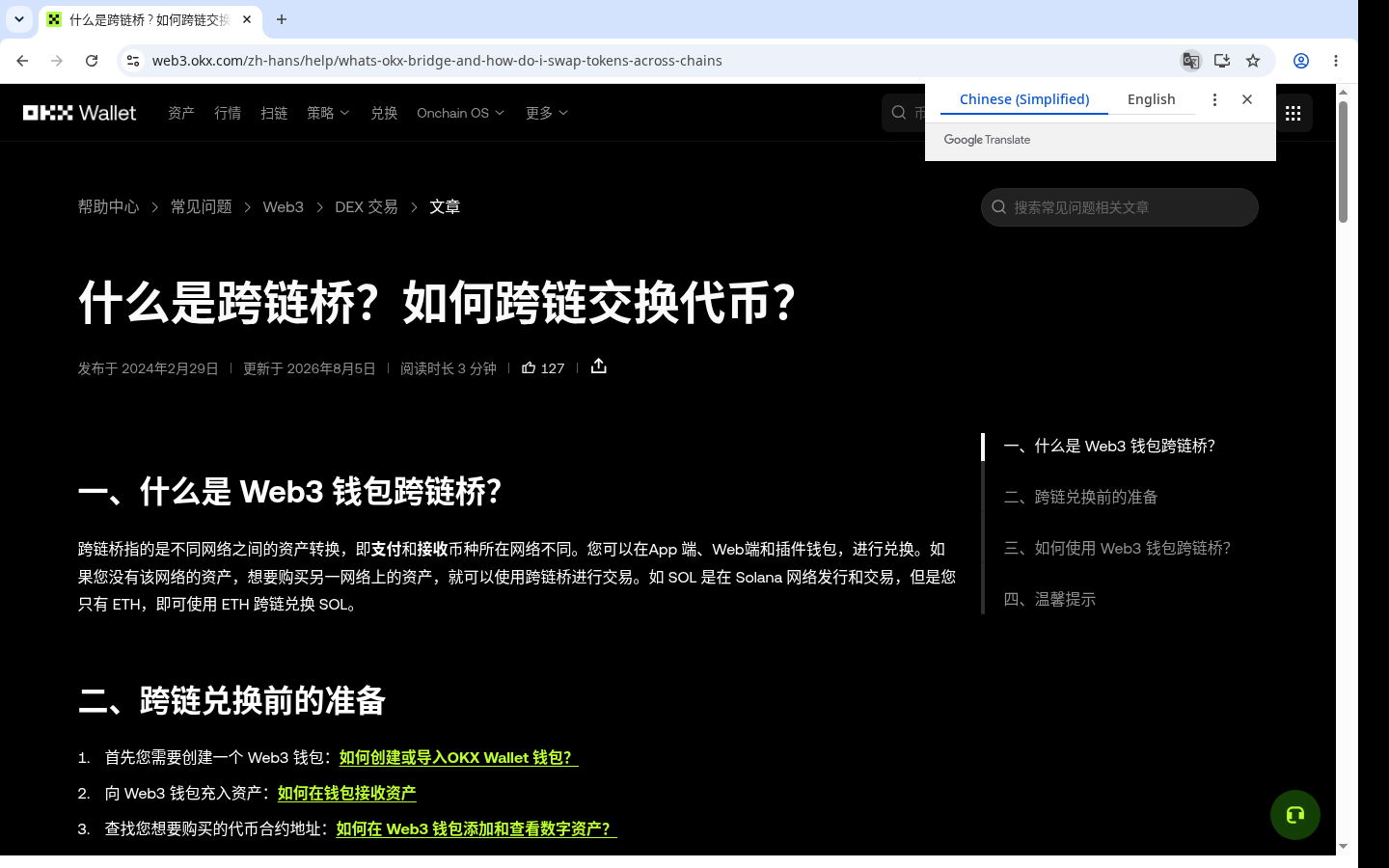Click the 搜索常见问题相关文章 search field

coord(1120,207)
